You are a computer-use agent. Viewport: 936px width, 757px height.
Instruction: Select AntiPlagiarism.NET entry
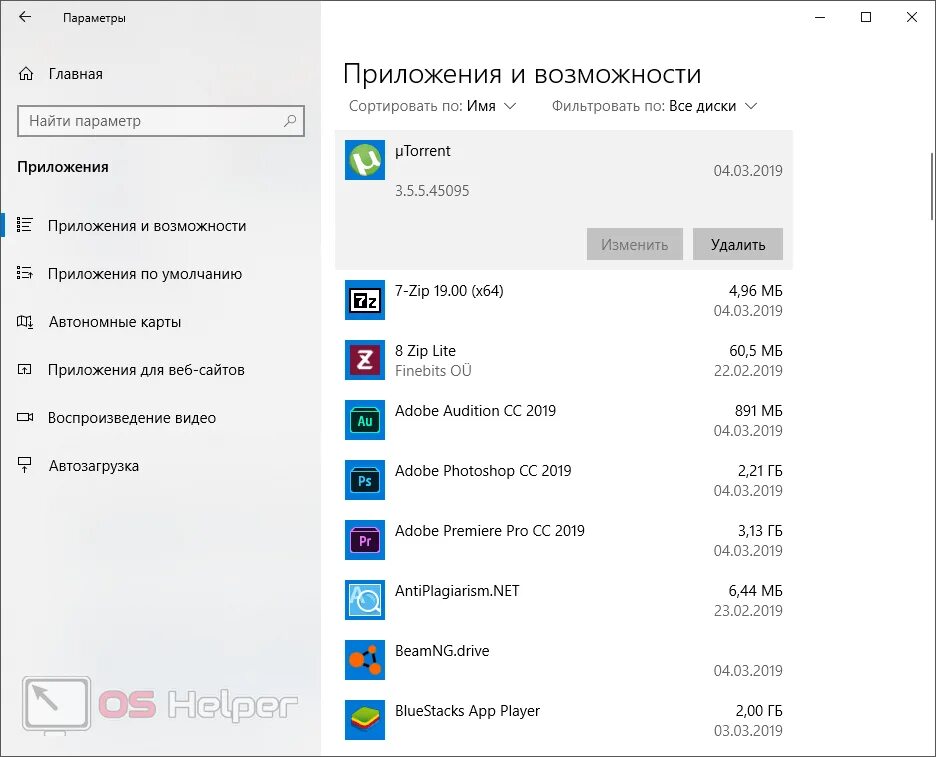[x=564, y=600]
